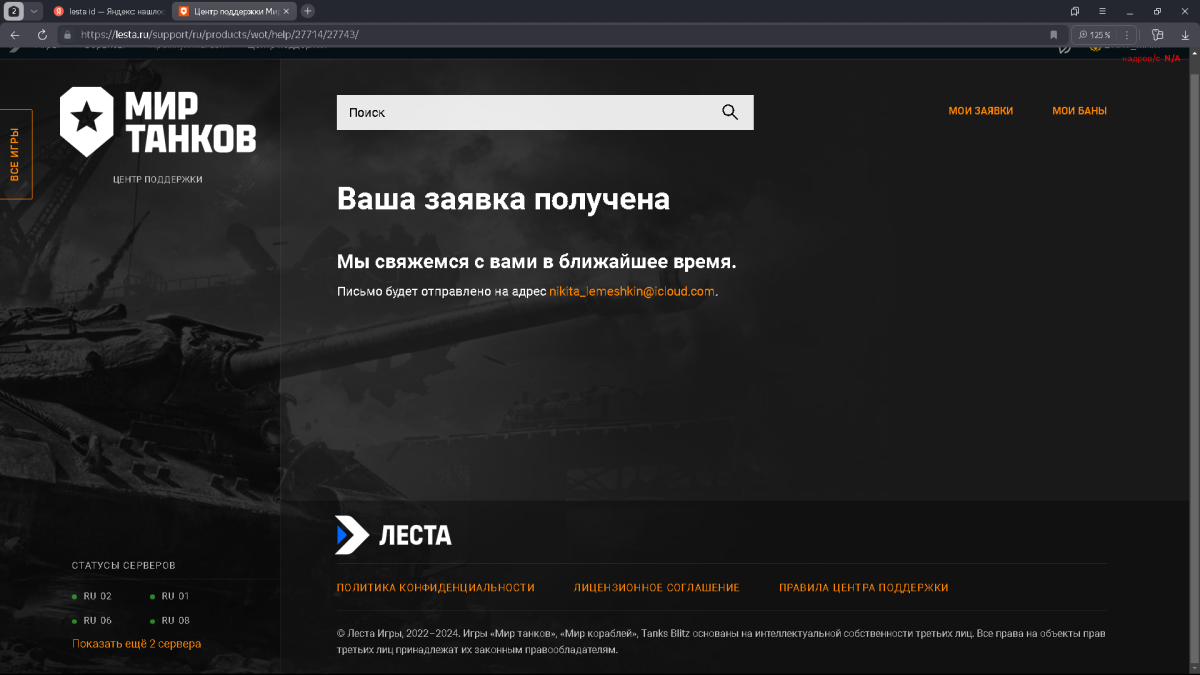Click the Ваша заявка получена heading

503,199
